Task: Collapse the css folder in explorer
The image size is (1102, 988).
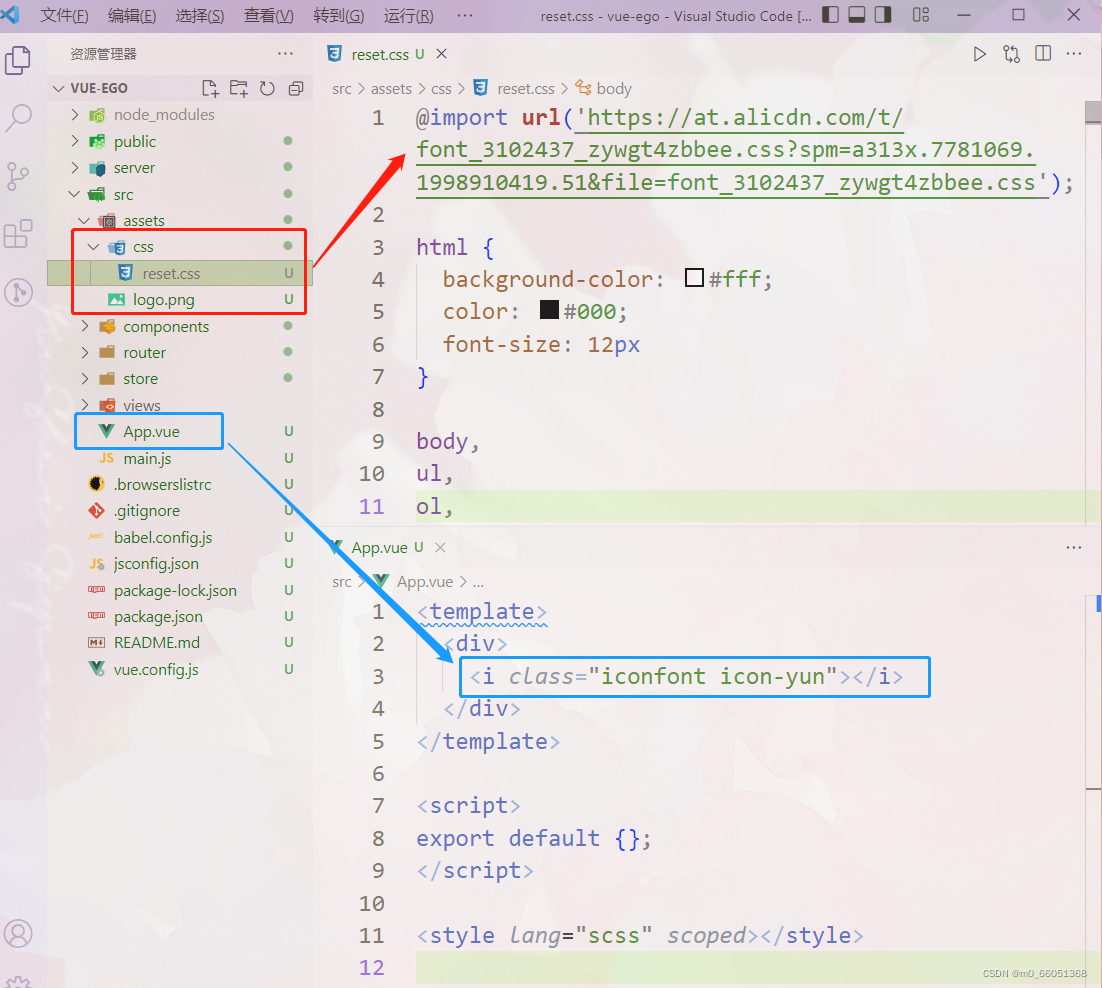Action: point(93,246)
